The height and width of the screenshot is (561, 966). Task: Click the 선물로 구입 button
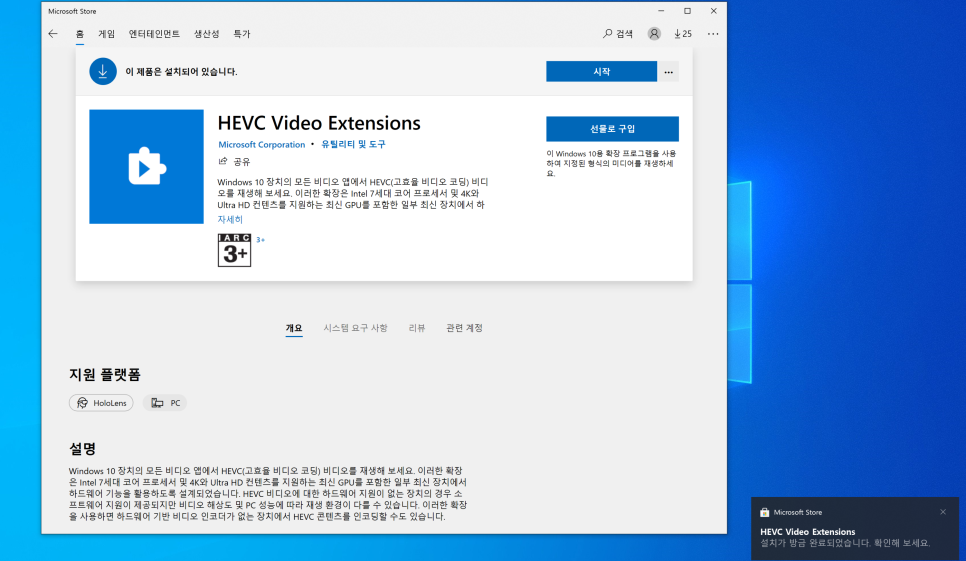pos(612,129)
